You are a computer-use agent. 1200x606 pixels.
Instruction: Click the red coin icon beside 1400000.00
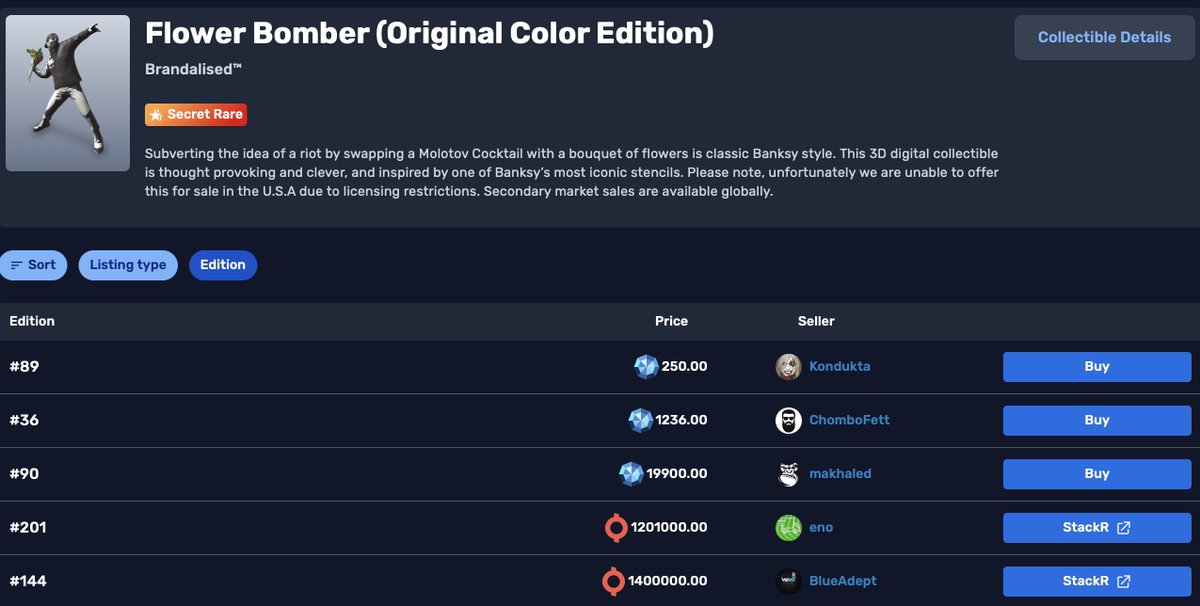click(613, 581)
